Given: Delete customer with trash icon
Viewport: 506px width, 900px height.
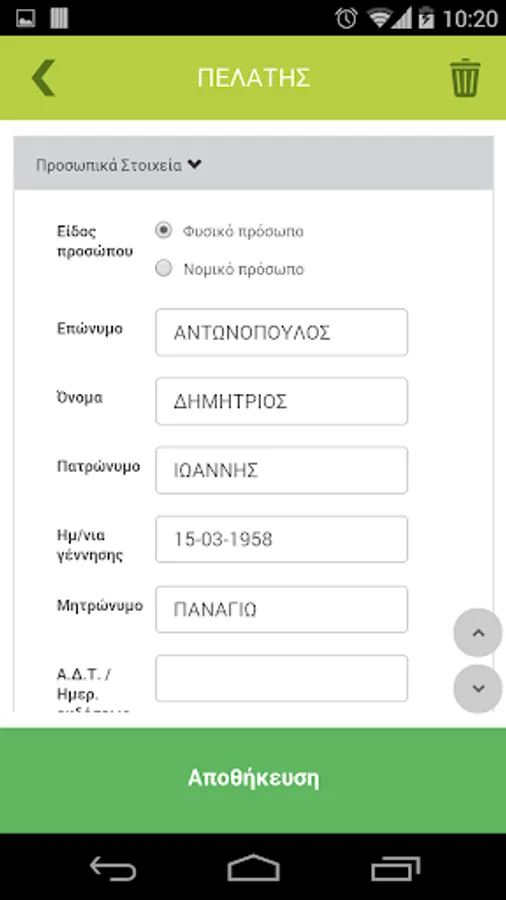Looking at the screenshot, I should click(x=465, y=77).
